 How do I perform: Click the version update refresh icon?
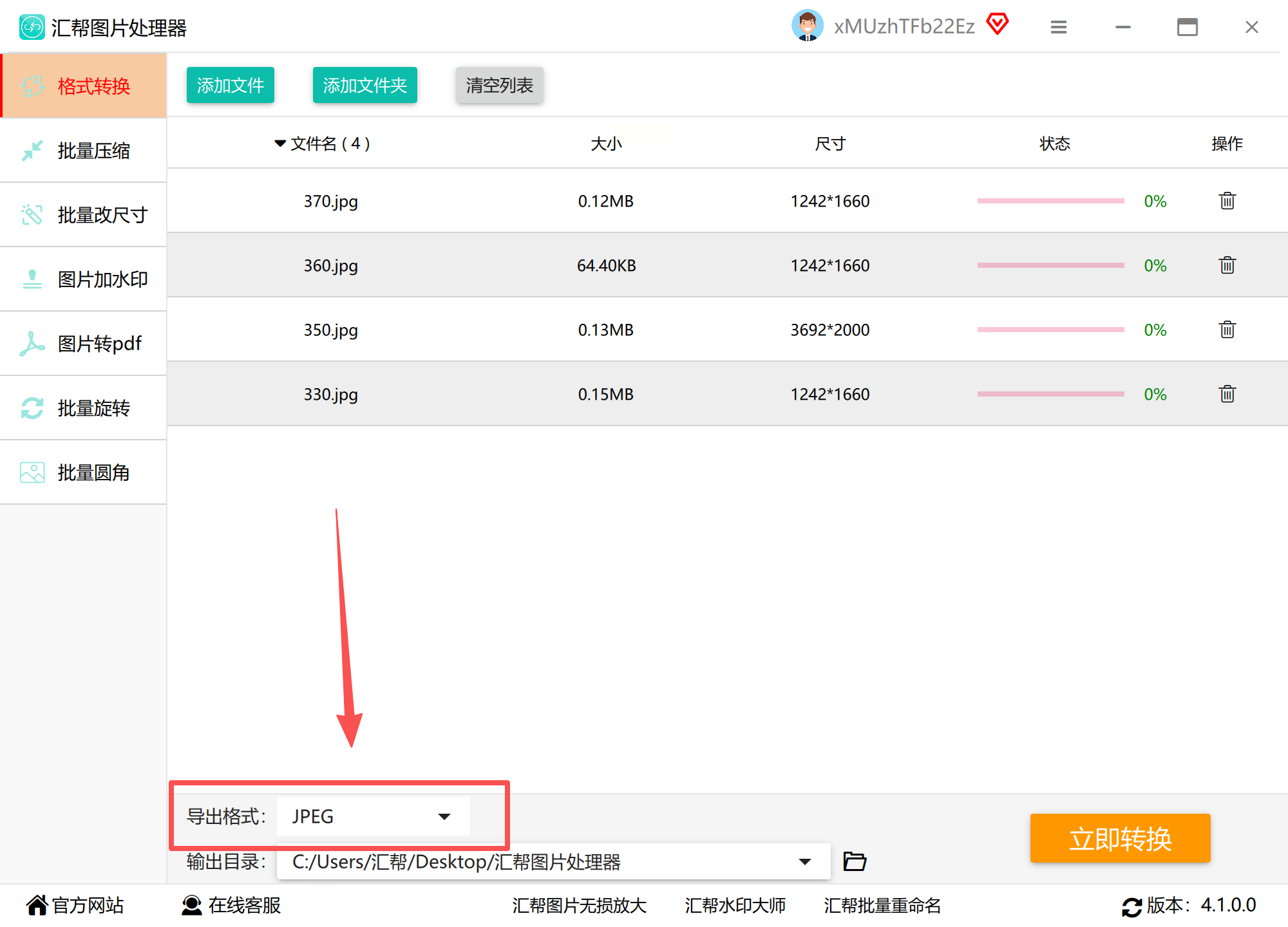(1132, 906)
